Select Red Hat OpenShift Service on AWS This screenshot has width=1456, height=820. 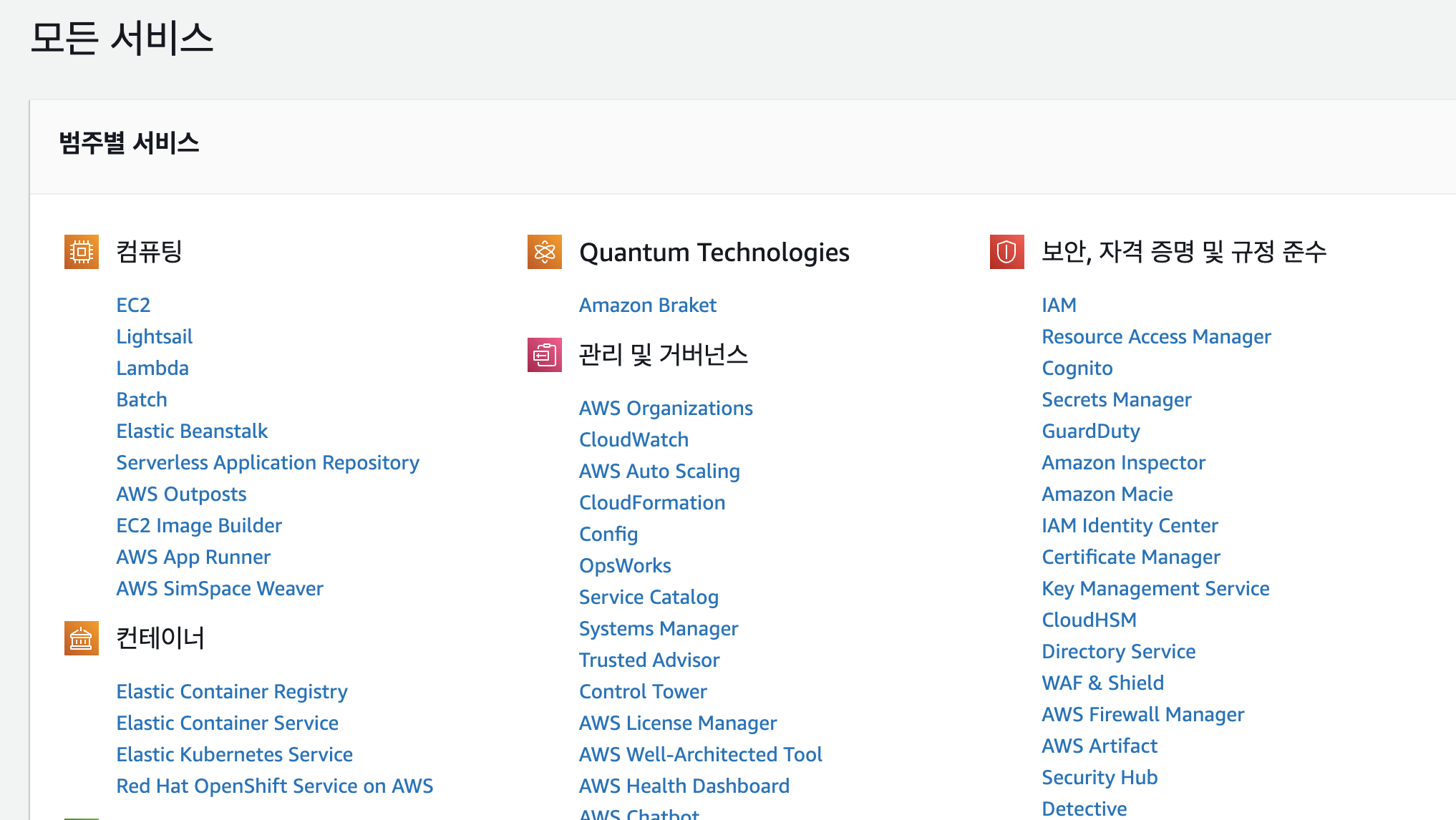pos(274,786)
